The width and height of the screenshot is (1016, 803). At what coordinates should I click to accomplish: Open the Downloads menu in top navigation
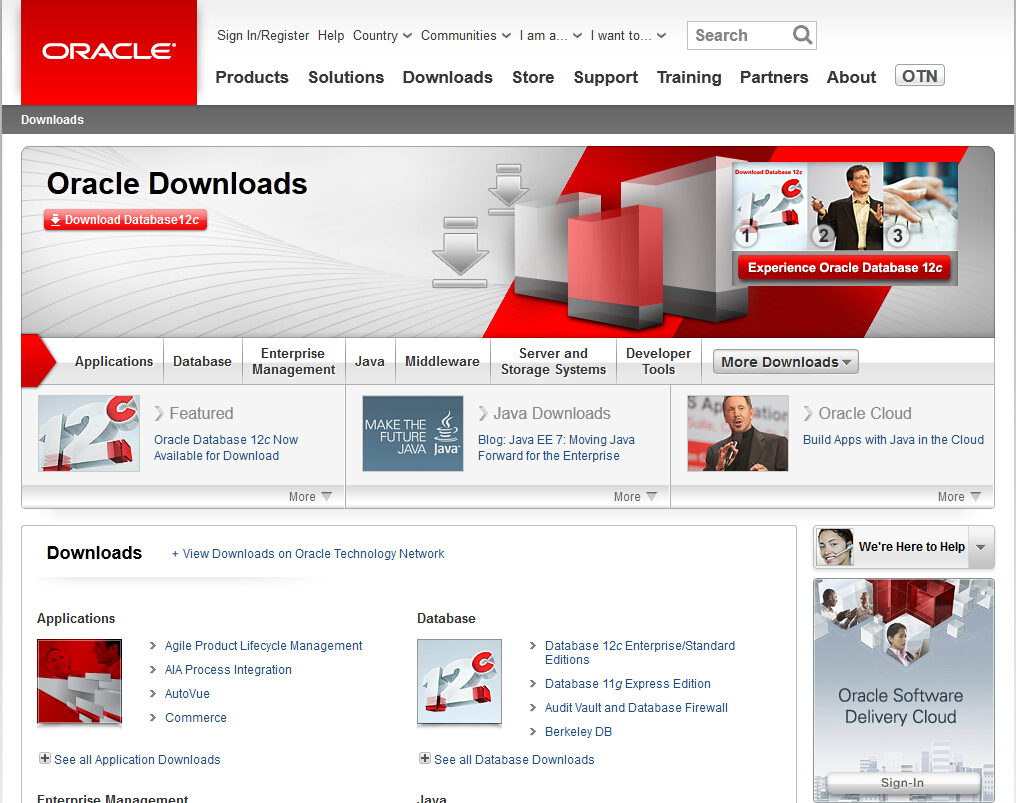pos(448,77)
